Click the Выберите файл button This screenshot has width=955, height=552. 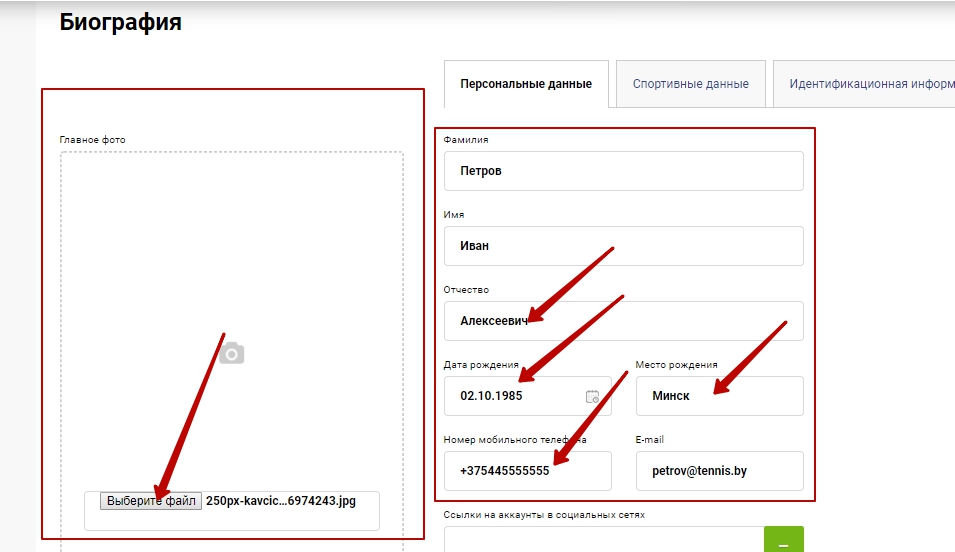(x=153, y=501)
